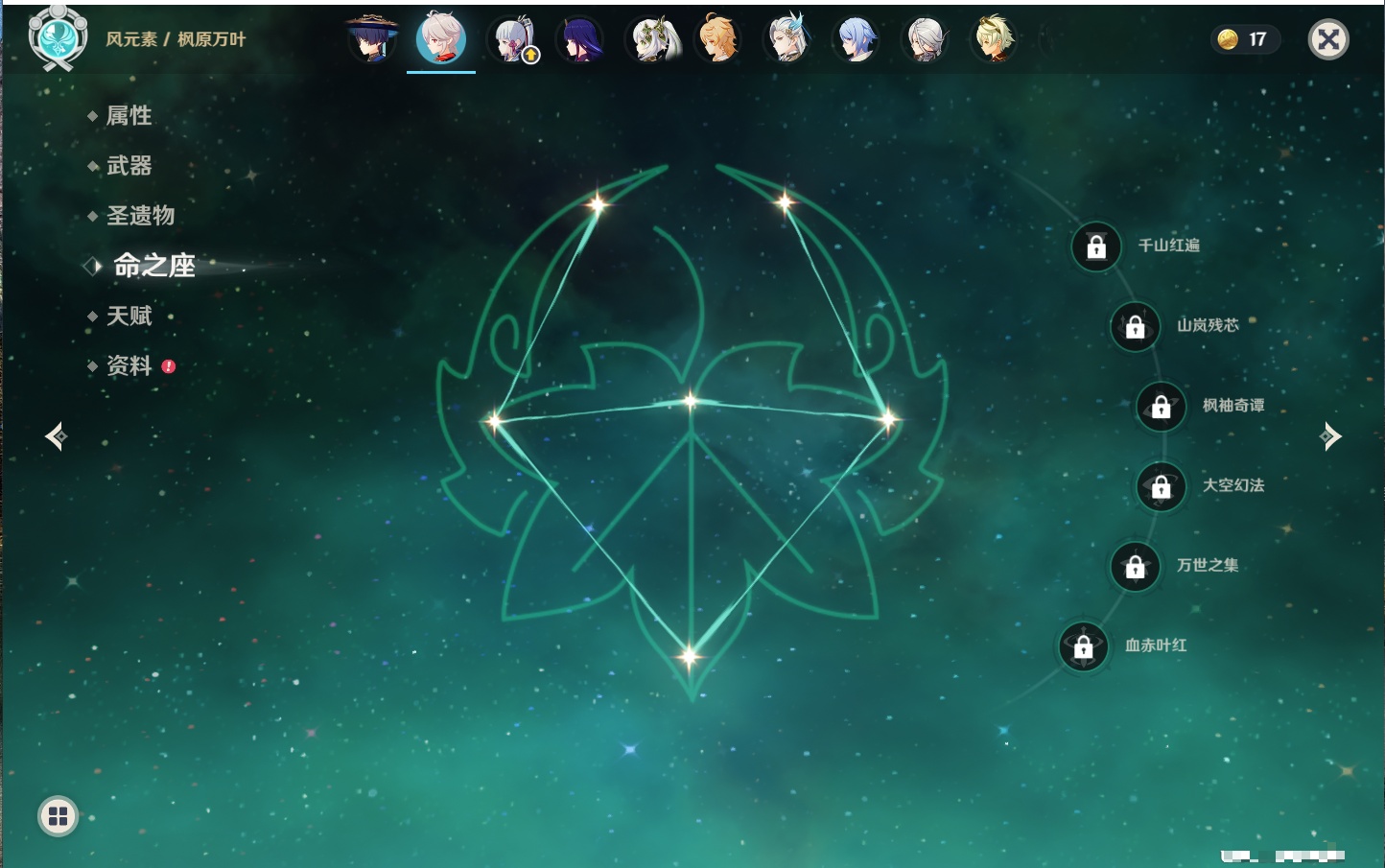Open the locked 血赤叶红 constellation node
This screenshot has width=1385, height=868.
[1084, 646]
